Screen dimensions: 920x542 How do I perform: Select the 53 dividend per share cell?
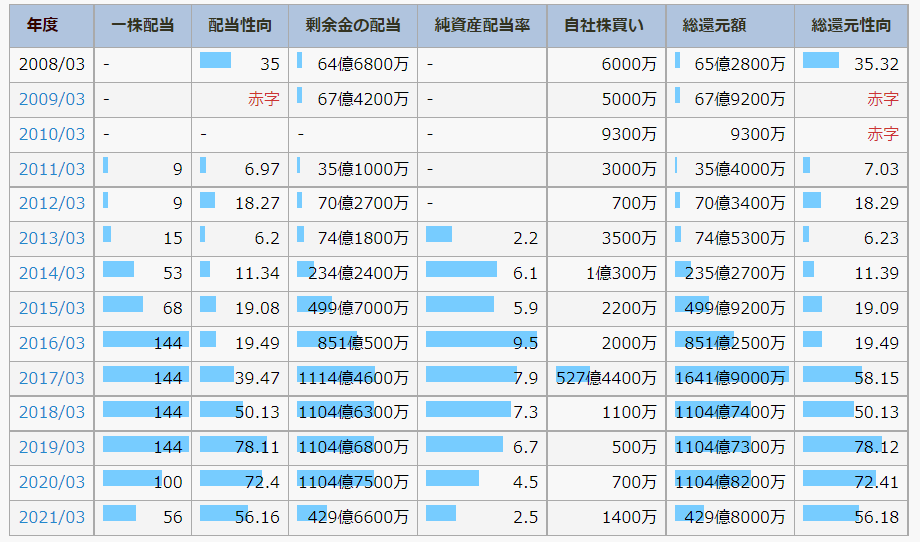click(143, 273)
